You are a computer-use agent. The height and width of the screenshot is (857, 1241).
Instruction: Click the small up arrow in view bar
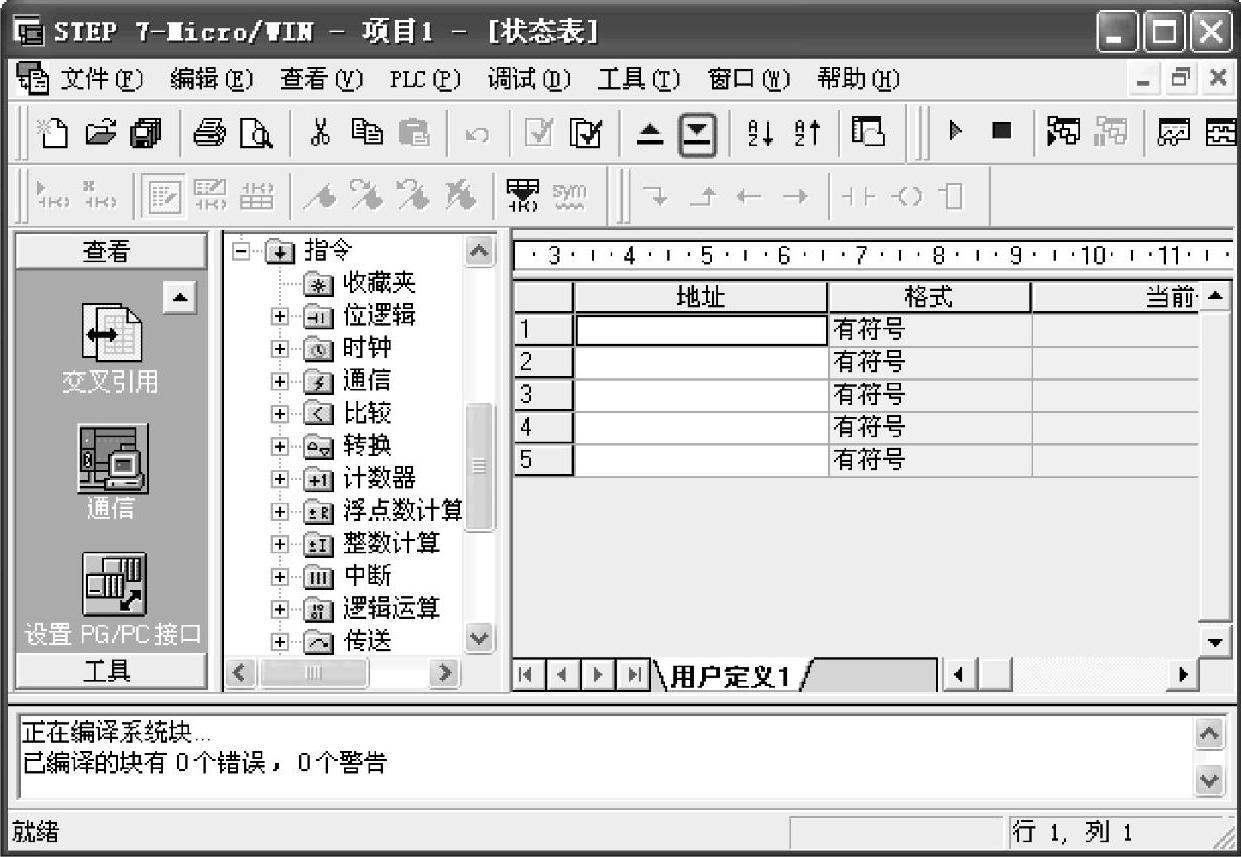point(180,297)
